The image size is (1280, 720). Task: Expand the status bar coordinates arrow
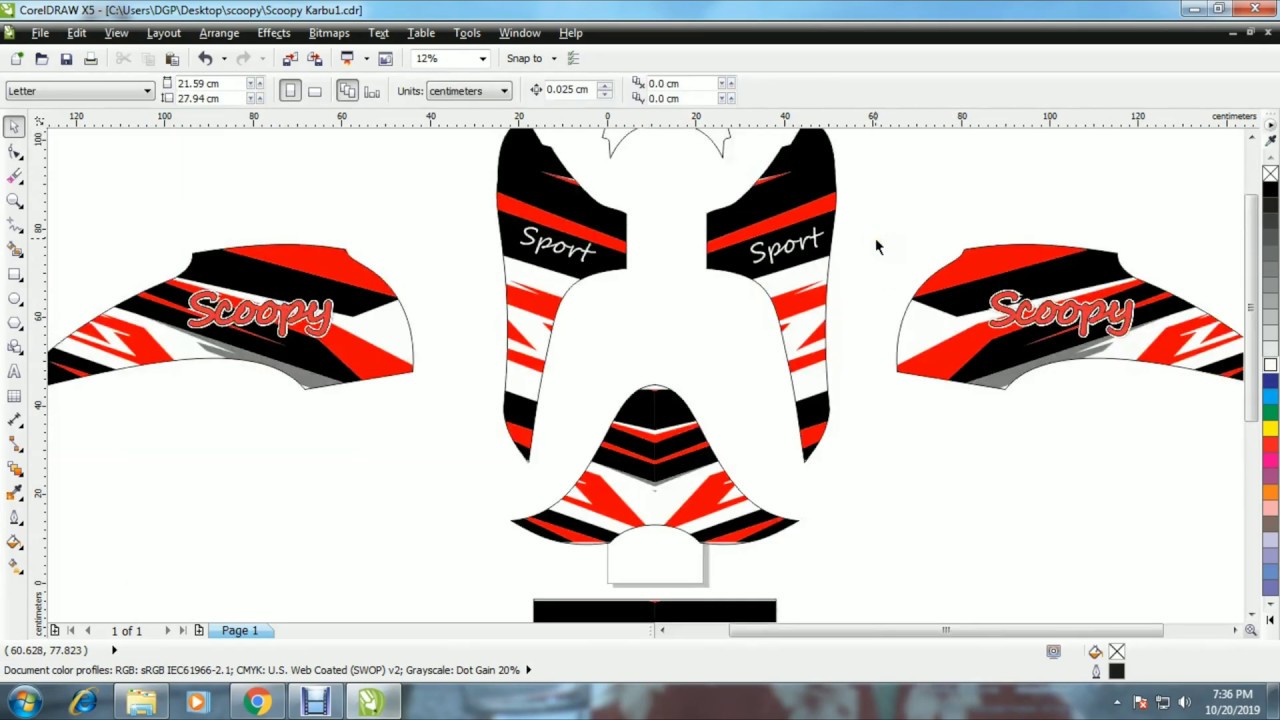point(114,651)
